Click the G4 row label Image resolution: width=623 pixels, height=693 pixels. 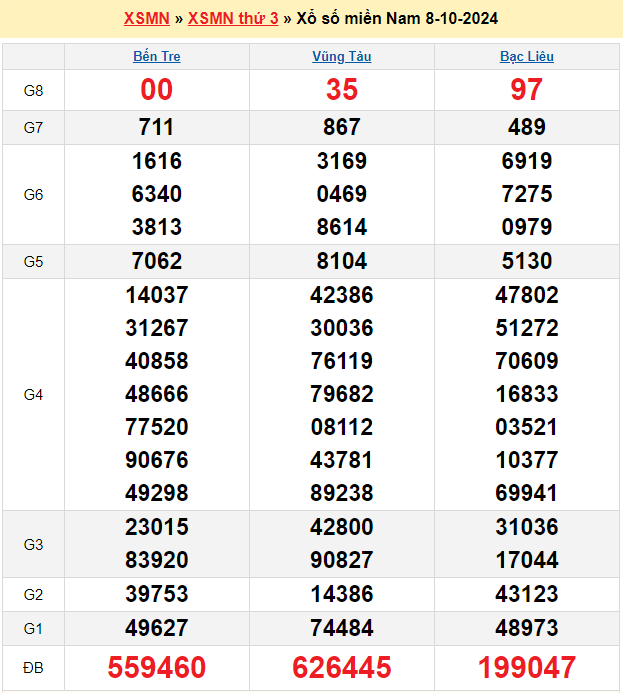coord(33,395)
